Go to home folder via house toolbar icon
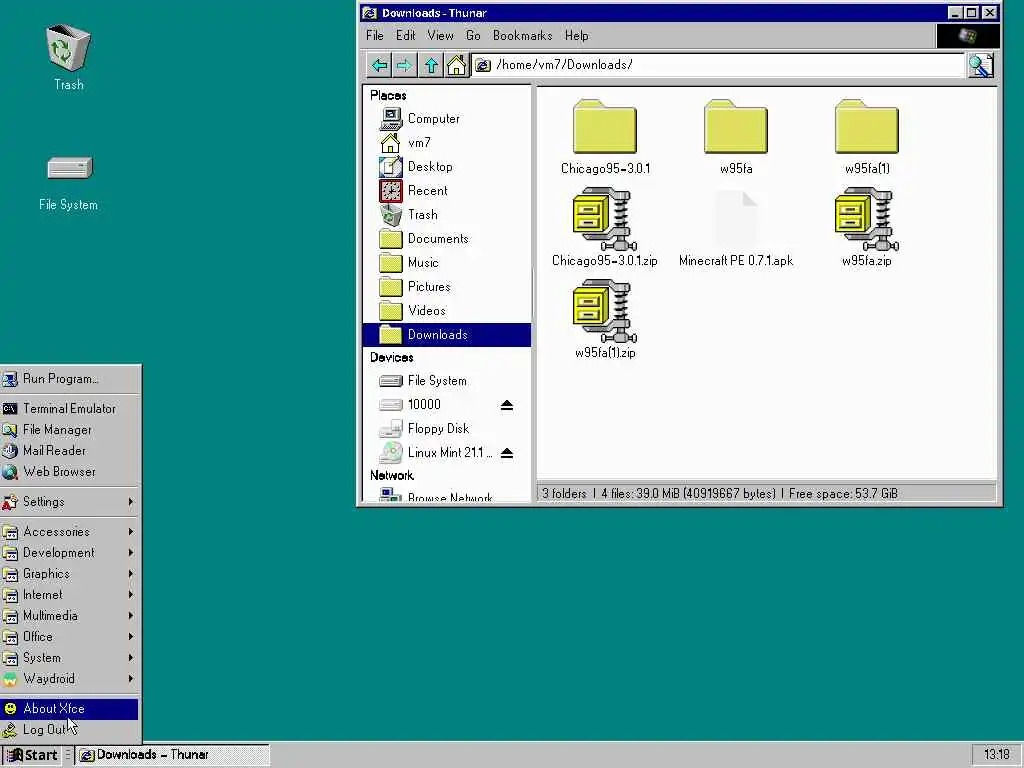 click(456, 65)
